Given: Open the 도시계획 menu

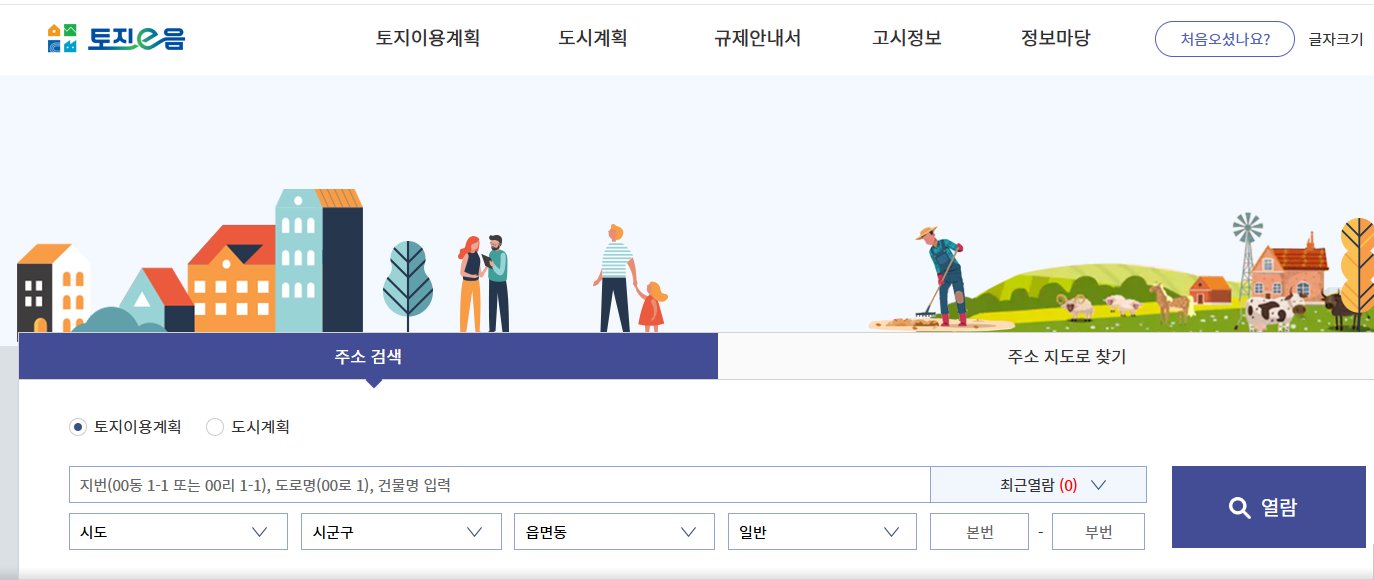Looking at the screenshot, I should pos(592,38).
